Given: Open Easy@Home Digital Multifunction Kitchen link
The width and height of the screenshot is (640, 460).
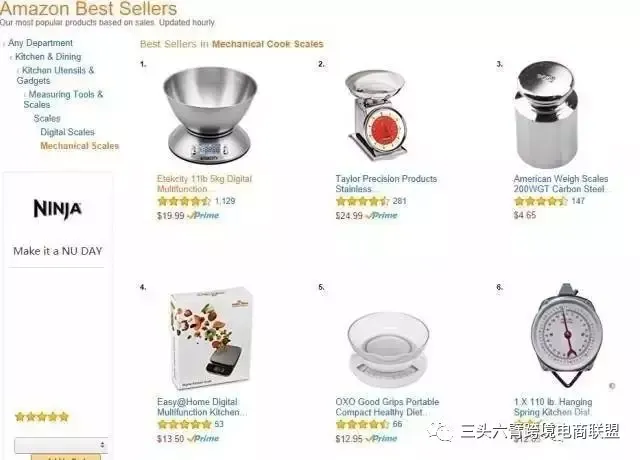Looking at the screenshot, I should point(202,407).
